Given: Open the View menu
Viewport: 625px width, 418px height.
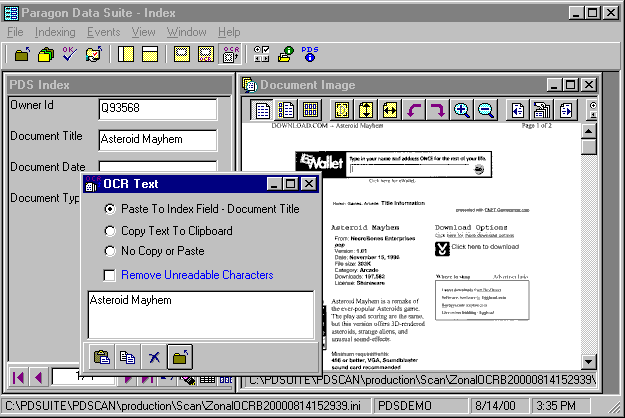Looking at the screenshot, I should (143, 32).
